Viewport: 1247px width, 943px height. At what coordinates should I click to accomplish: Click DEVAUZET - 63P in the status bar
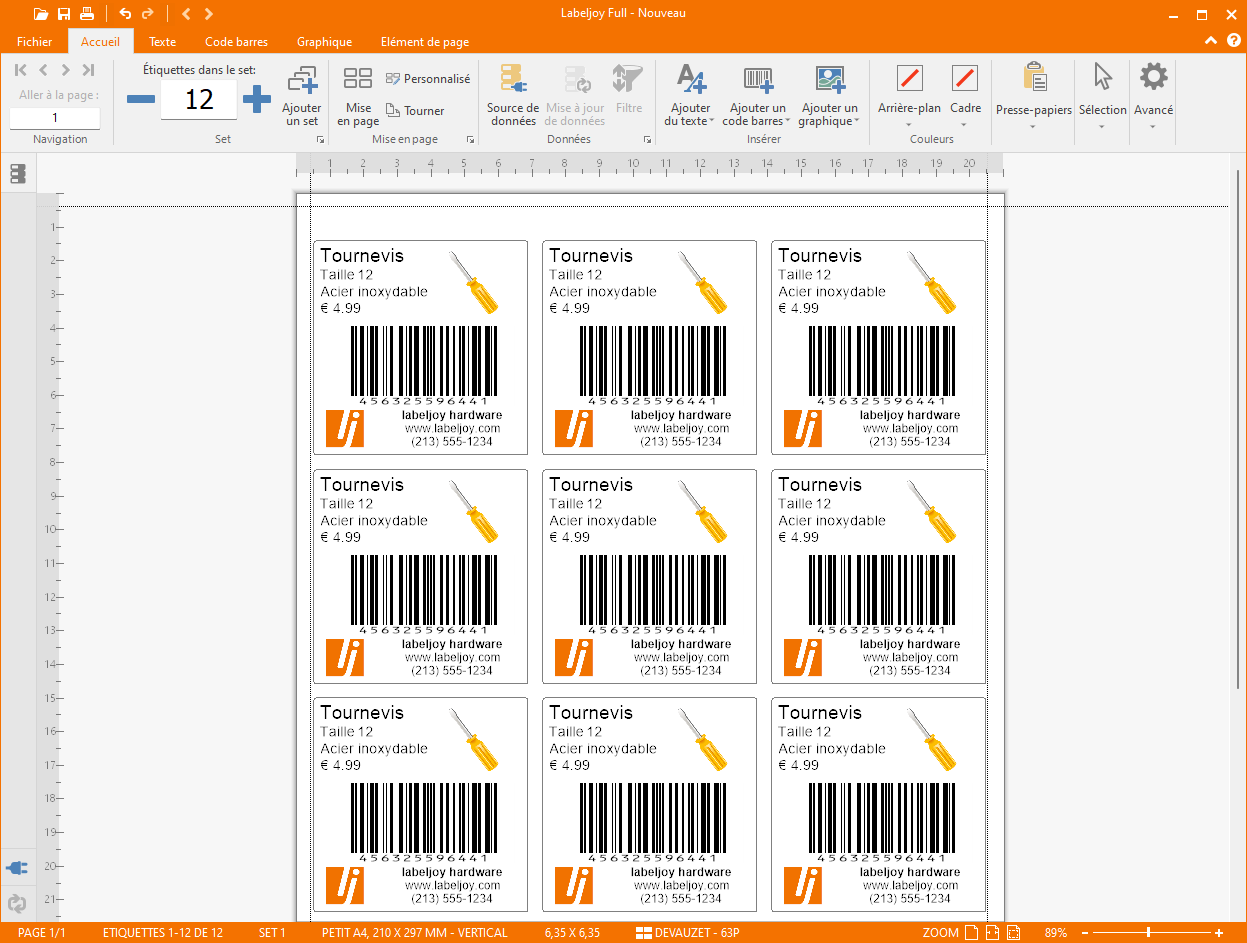[x=688, y=933]
